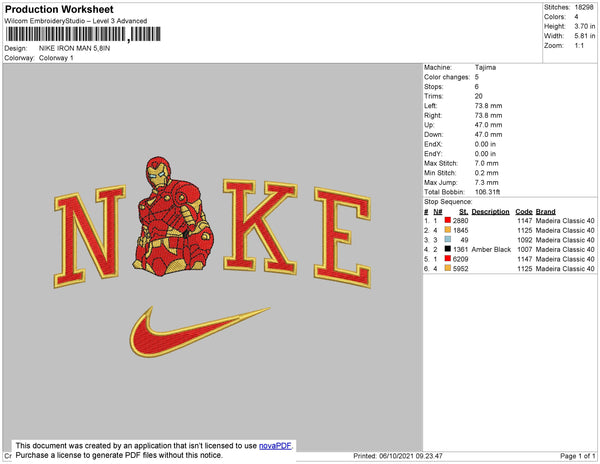Click the Colors value 4
The image size is (600, 464).
(x=576, y=17)
